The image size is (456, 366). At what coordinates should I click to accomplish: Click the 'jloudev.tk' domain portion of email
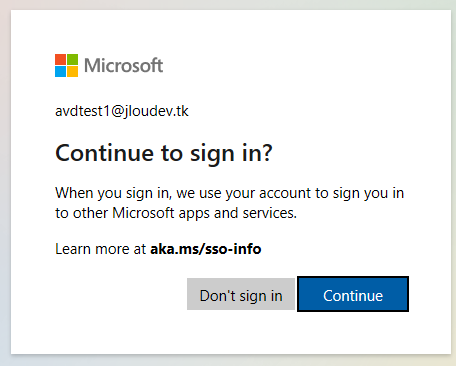157,111
